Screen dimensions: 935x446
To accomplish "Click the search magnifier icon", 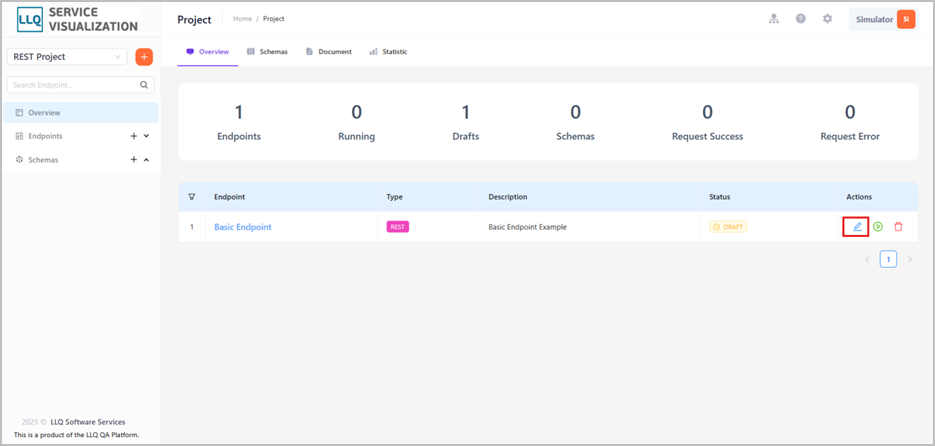I will 144,85.
